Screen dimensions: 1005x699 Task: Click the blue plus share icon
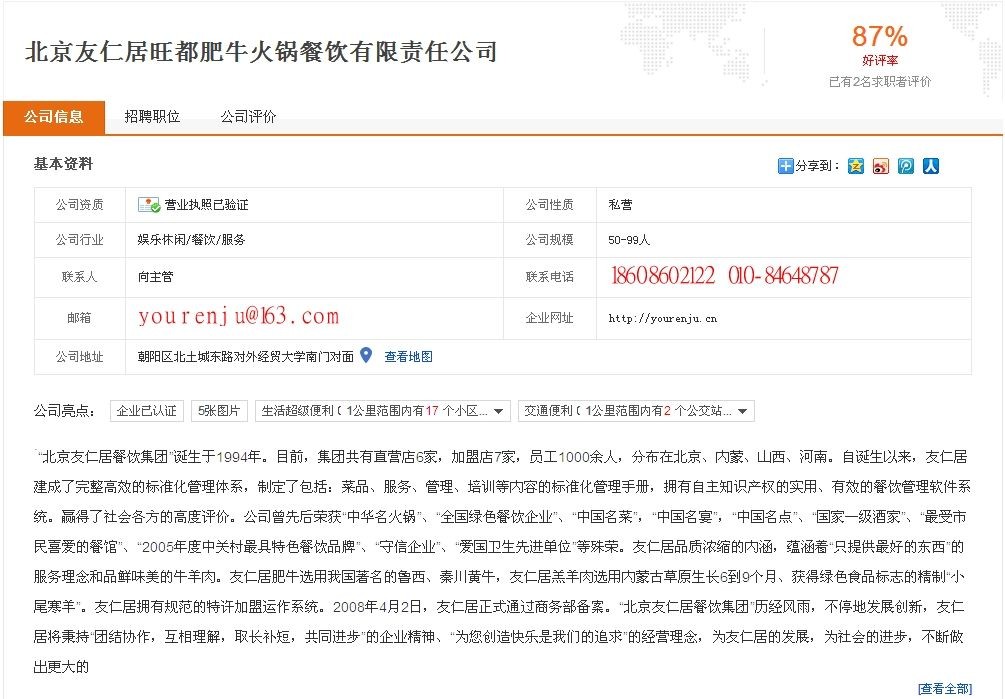[785, 166]
